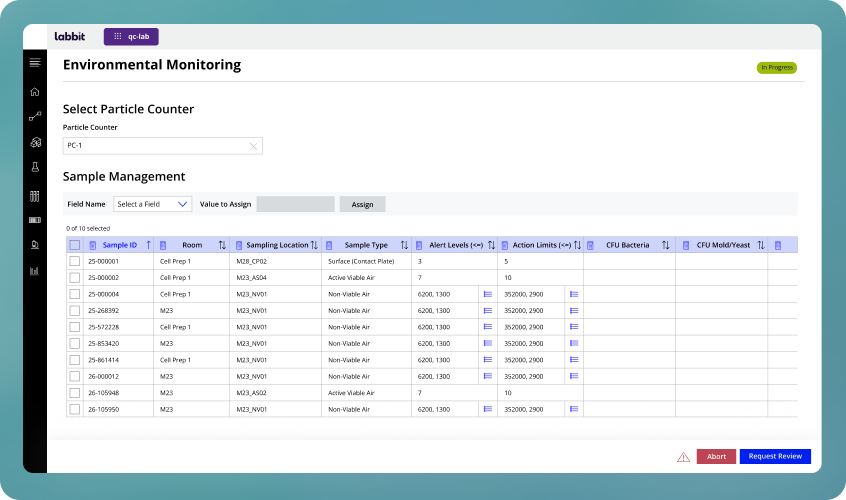The height and width of the screenshot is (500, 846).
Task: Open the qc-lab app switcher
Action: [x=131, y=37]
